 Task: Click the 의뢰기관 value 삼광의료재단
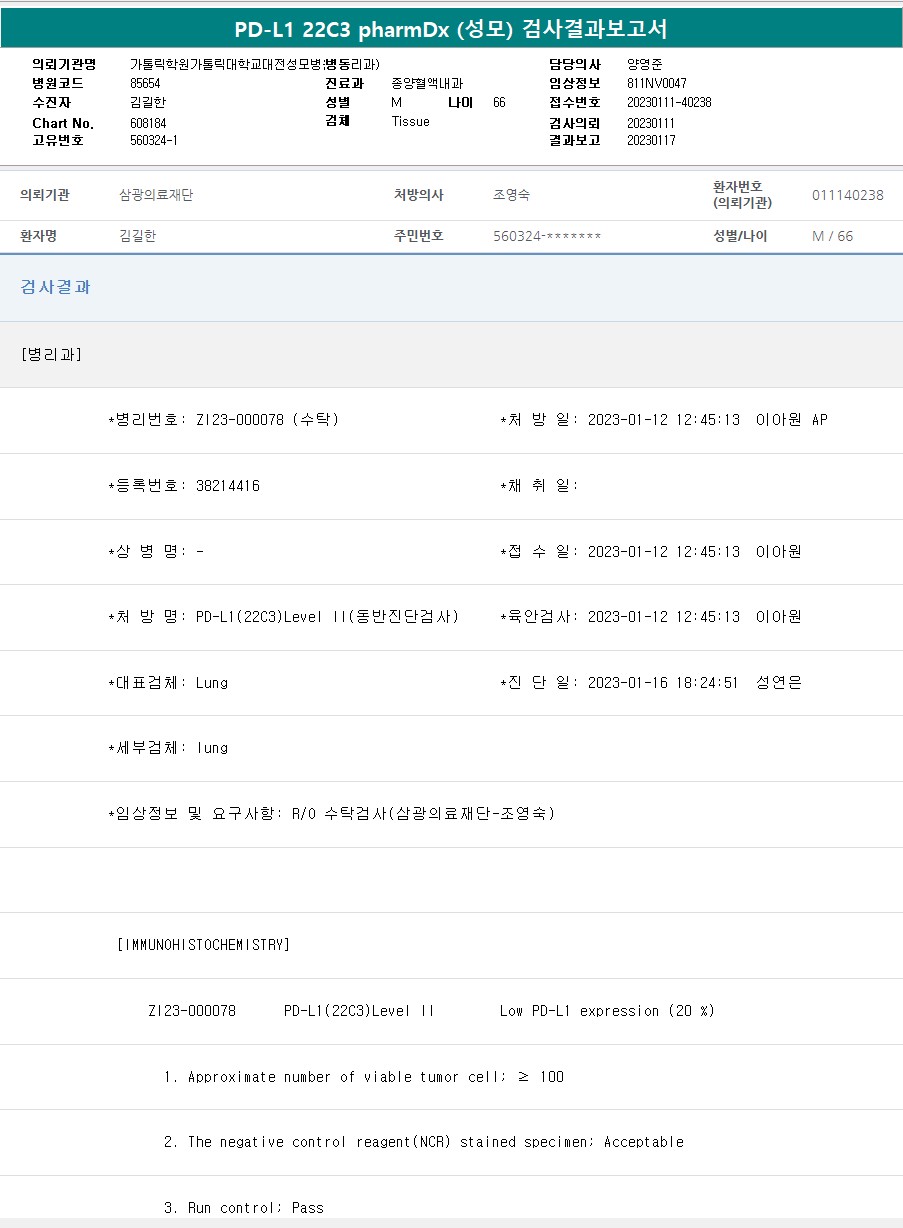pyautogui.click(x=156, y=196)
